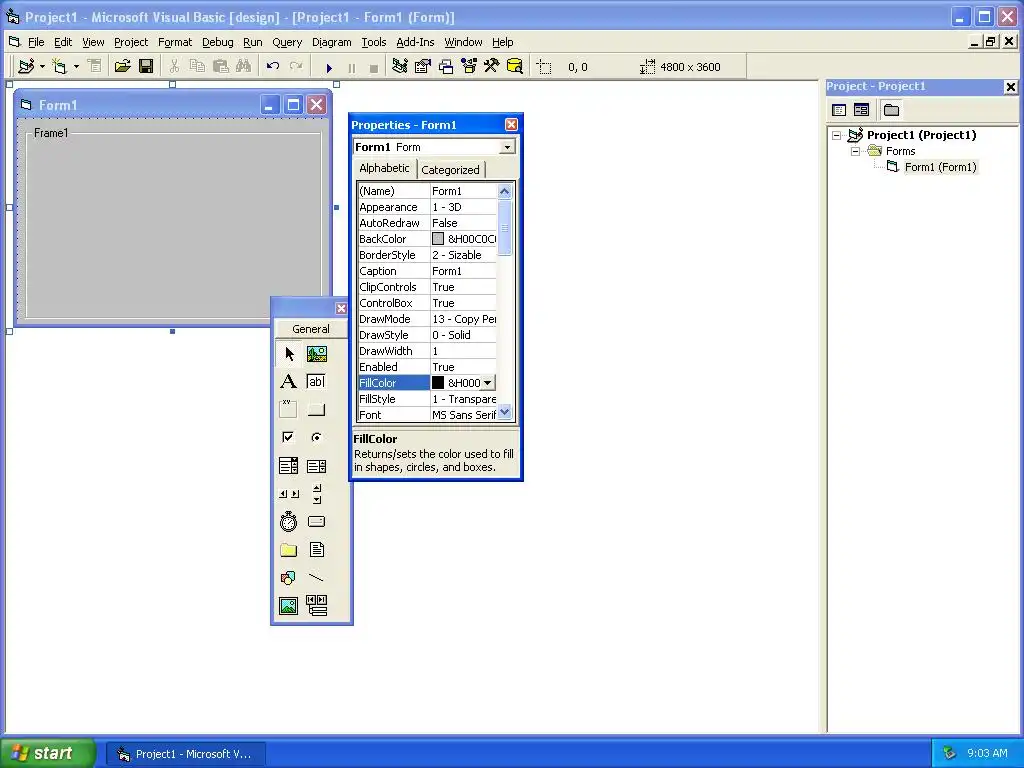
Task: Click View Object in Project panel
Action: click(x=861, y=110)
